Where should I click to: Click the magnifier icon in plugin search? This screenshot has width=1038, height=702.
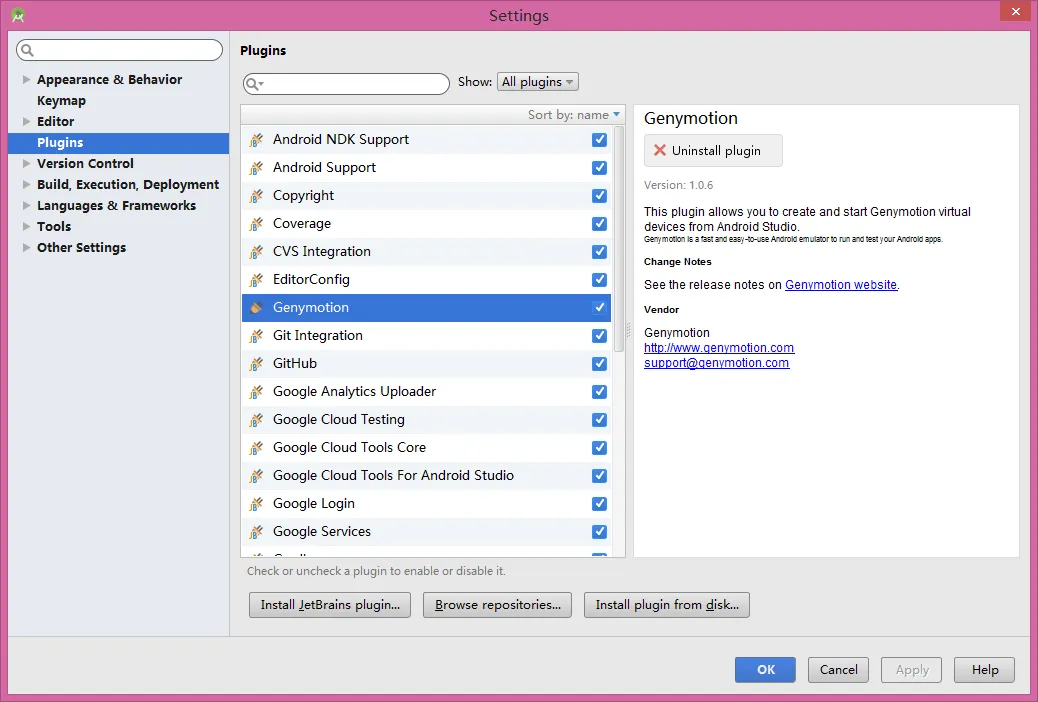coord(253,84)
